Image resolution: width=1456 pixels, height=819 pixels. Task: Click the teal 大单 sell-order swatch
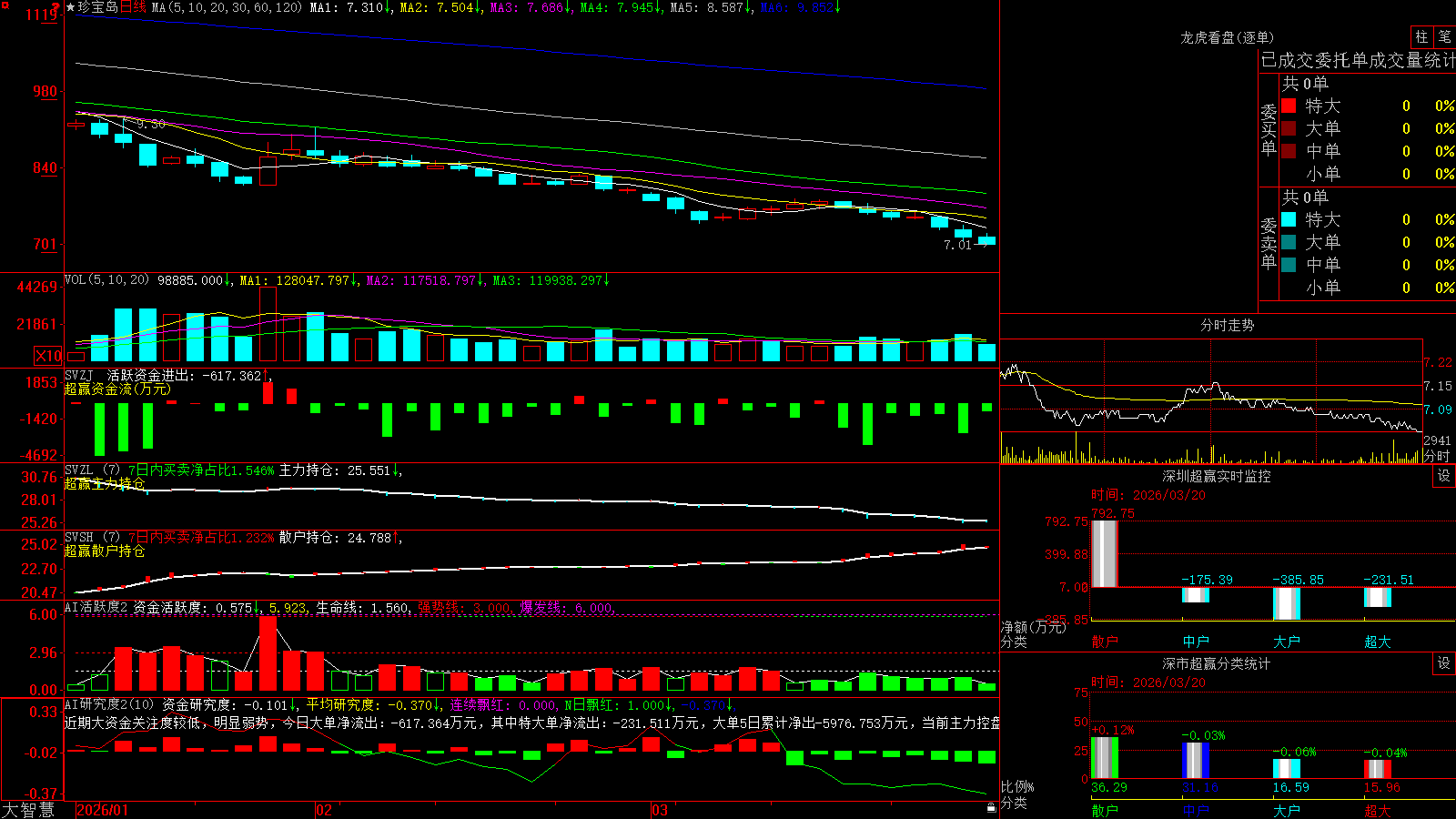[x=1289, y=242]
